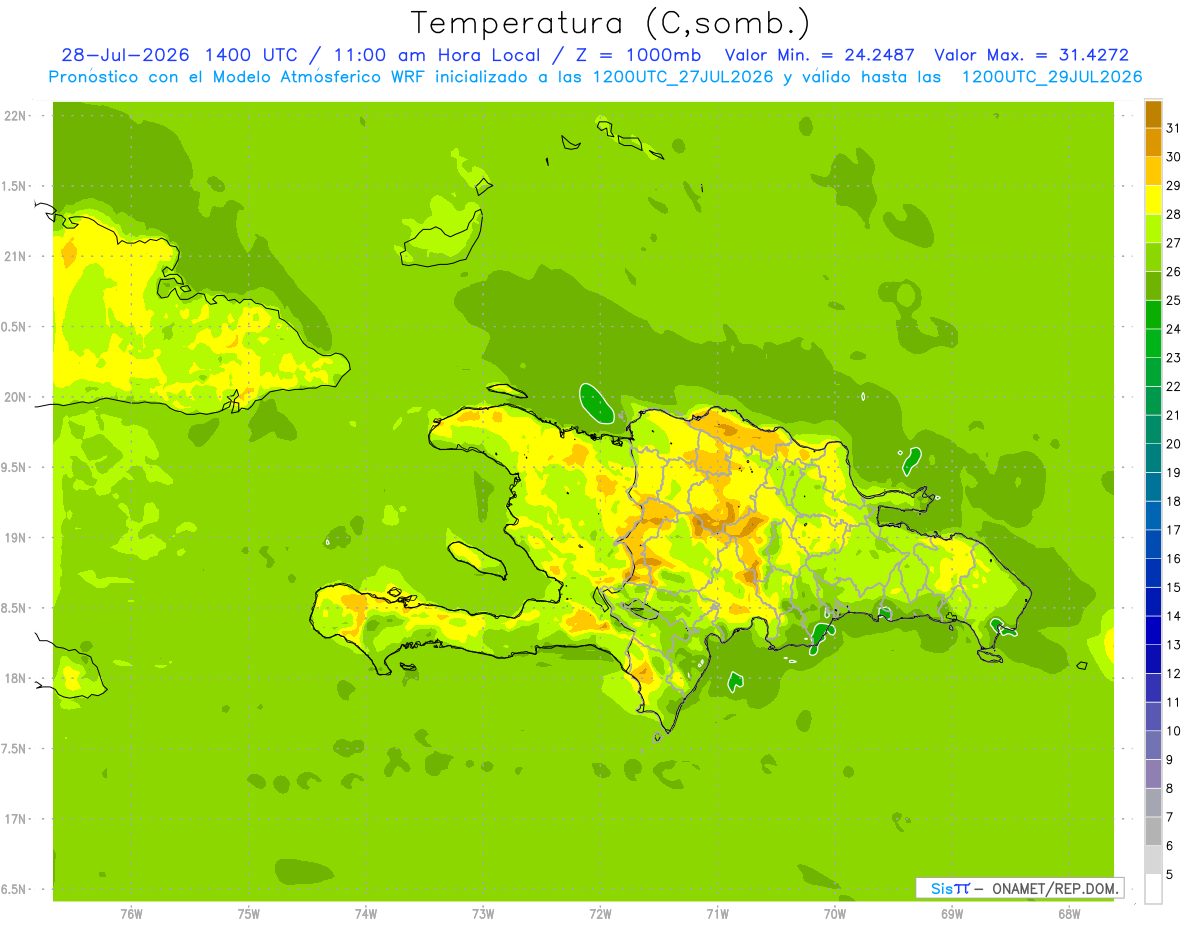The image size is (1200, 927).
Task: Click the "19N" latitude axis label
Action: [16, 538]
